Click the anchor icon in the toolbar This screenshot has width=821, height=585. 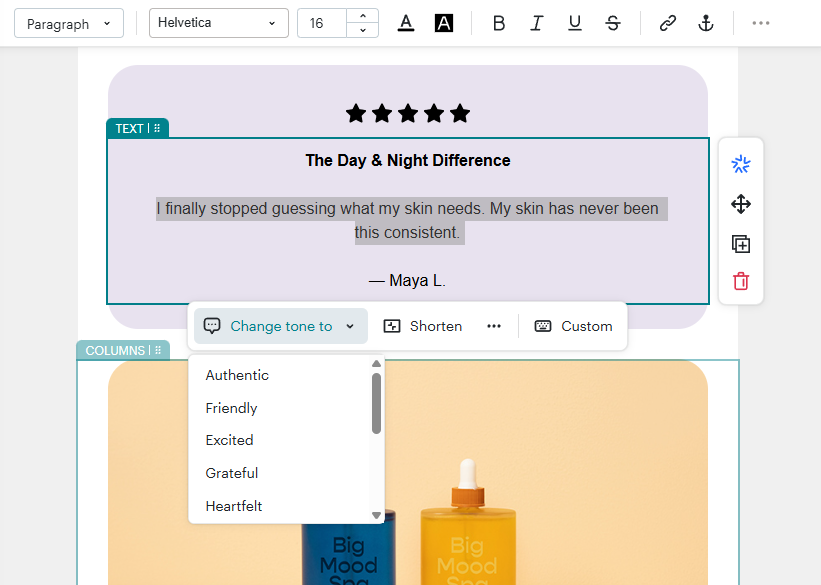tap(706, 22)
